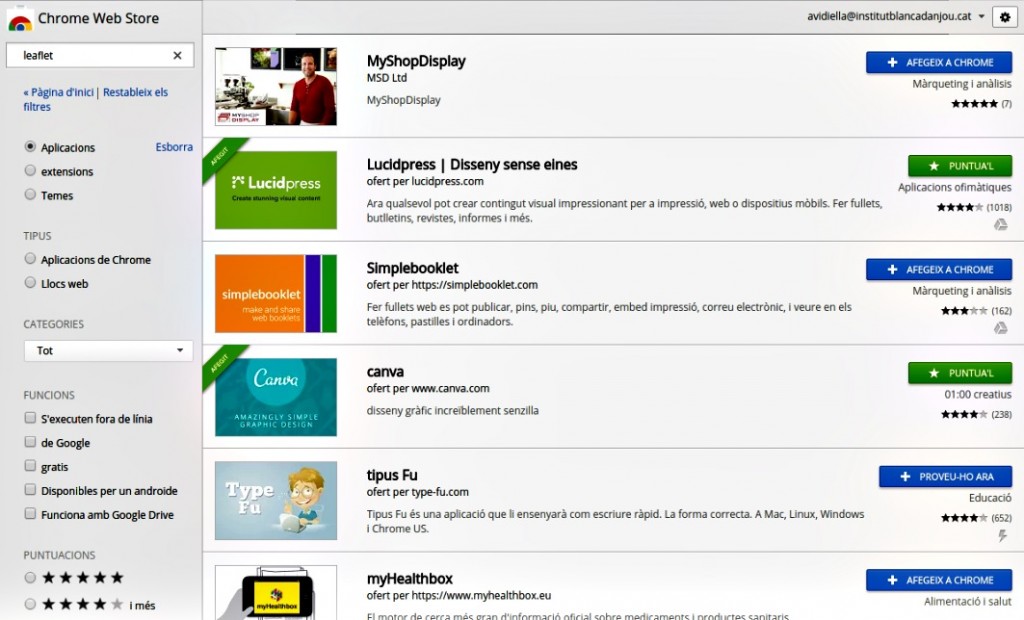Click ofert per type-fu.com text

(417, 492)
